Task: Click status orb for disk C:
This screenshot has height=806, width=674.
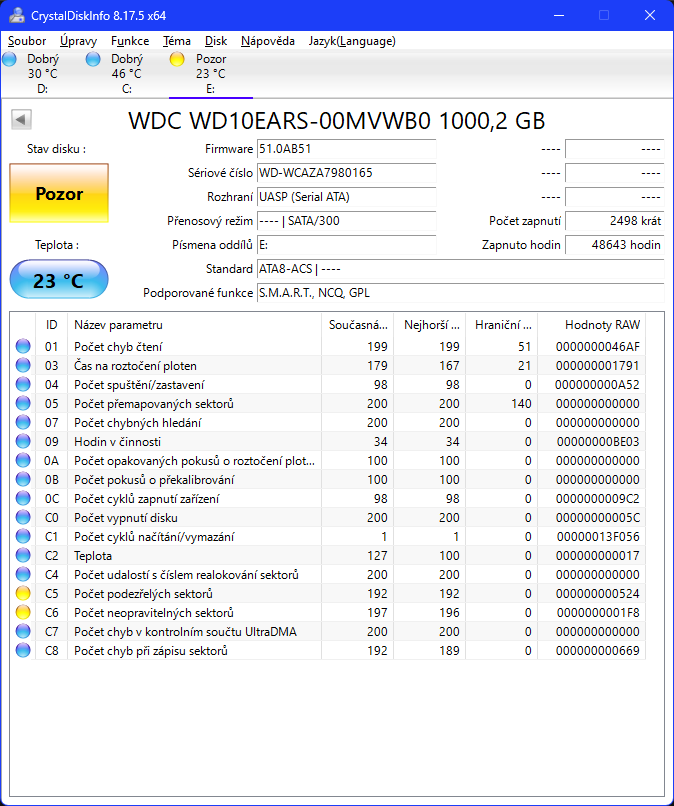Action: coord(93,59)
